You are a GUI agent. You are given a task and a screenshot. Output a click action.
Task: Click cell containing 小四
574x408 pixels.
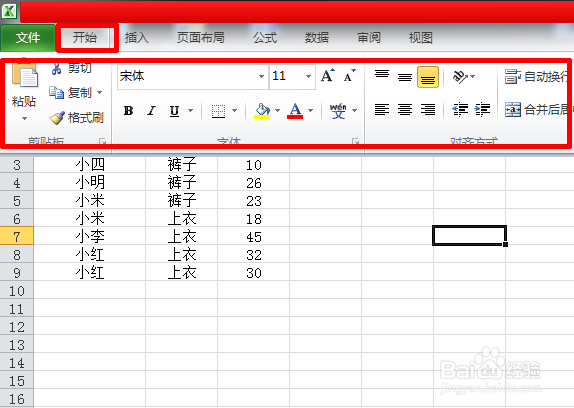point(90,165)
